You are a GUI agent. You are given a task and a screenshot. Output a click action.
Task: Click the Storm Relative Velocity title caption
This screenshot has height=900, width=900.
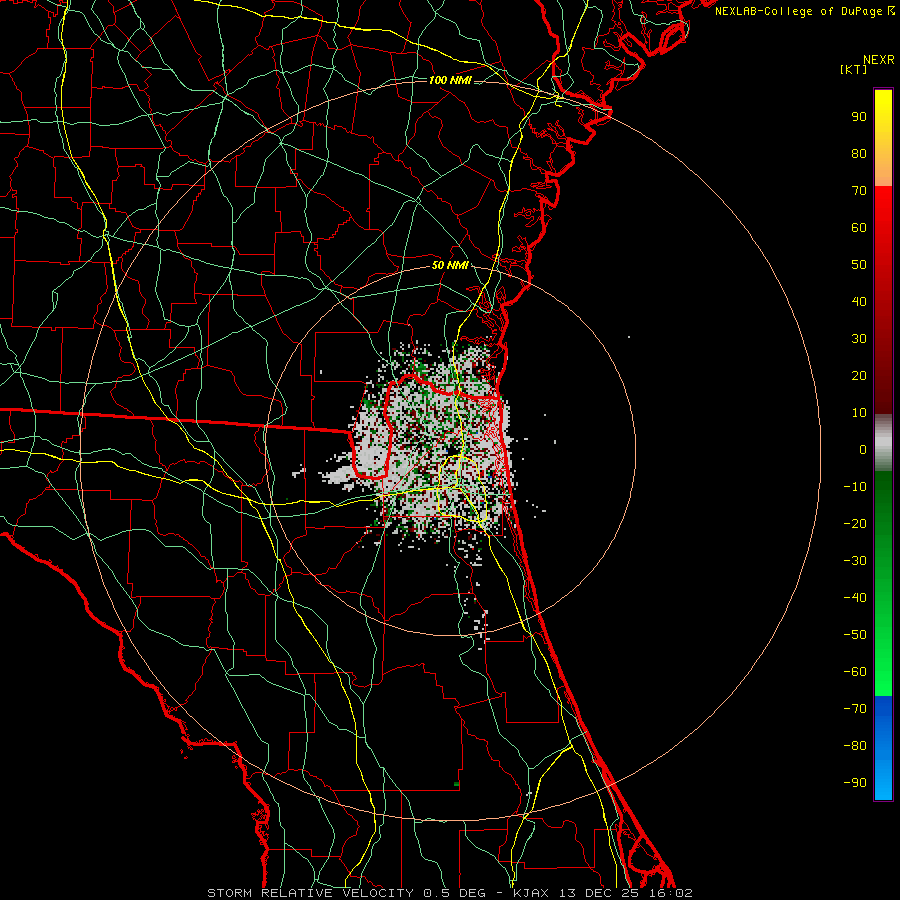click(x=309, y=893)
